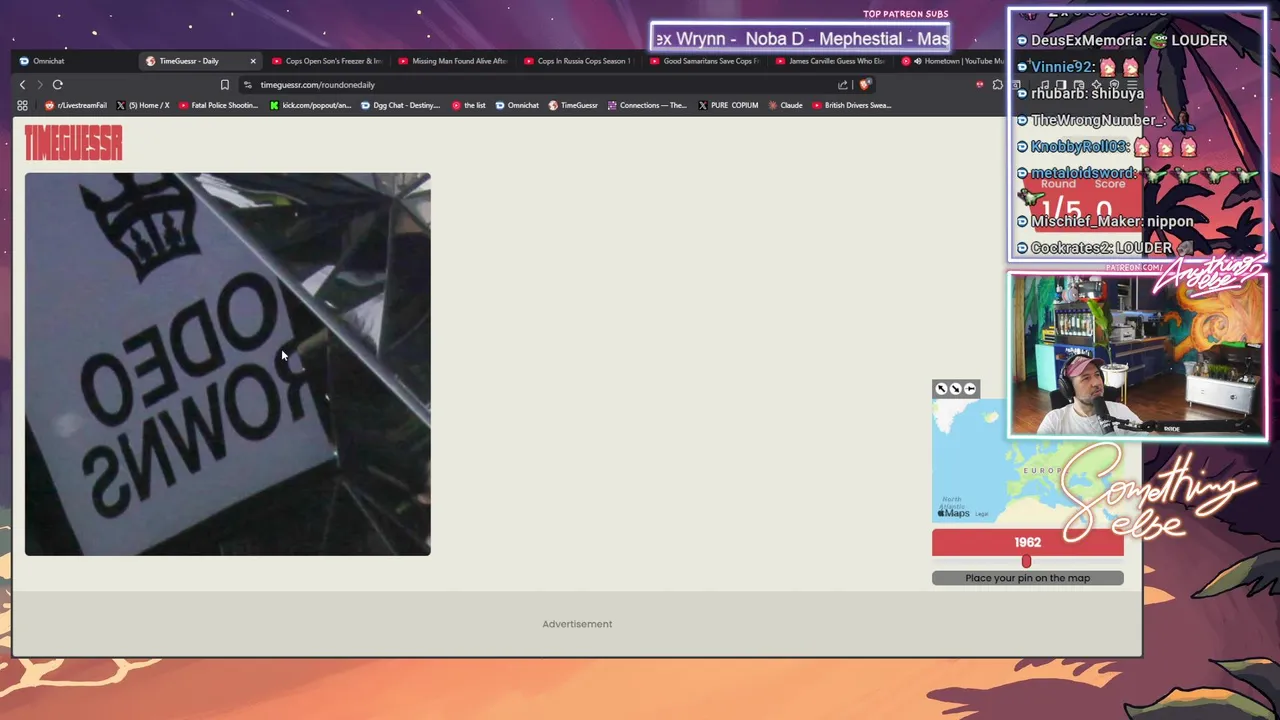Image resolution: width=1280 pixels, height=720 pixels.
Task: Bookmark this page with the bookmark icon
Action: tap(224, 85)
